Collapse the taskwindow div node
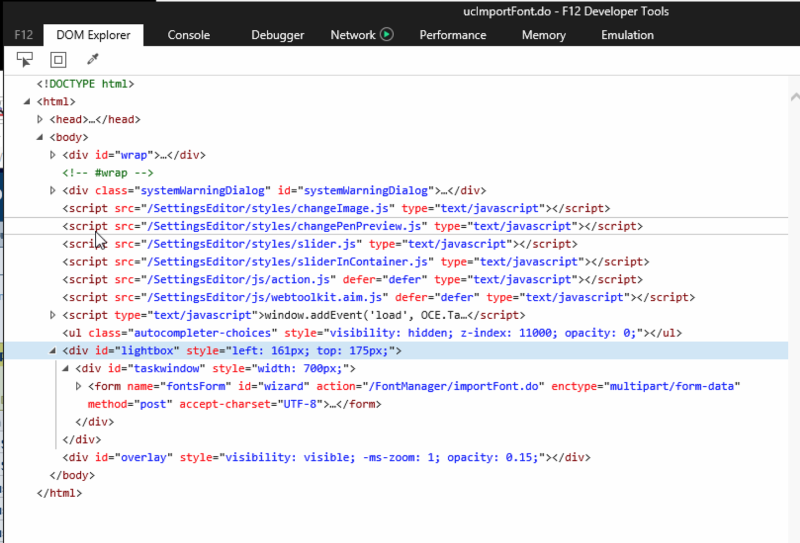The width and height of the screenshot is (800, 543). (x=65, y=368)
